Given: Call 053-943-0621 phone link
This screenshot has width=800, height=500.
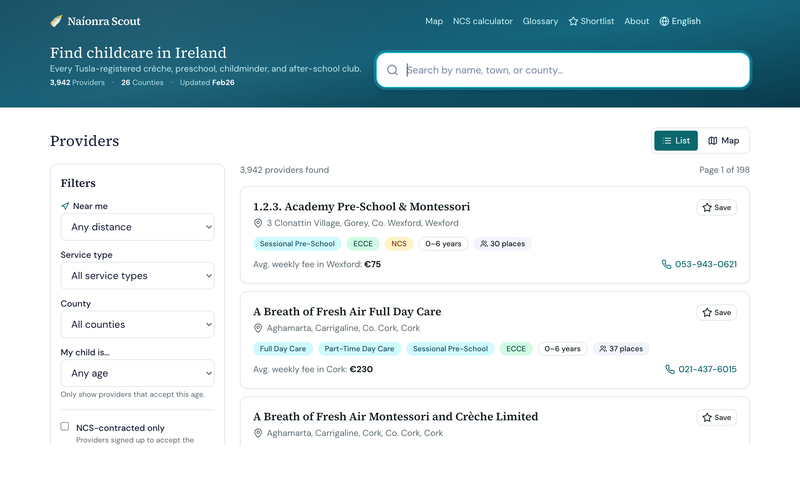Looking at the screenshot, I should pos(699,264).
